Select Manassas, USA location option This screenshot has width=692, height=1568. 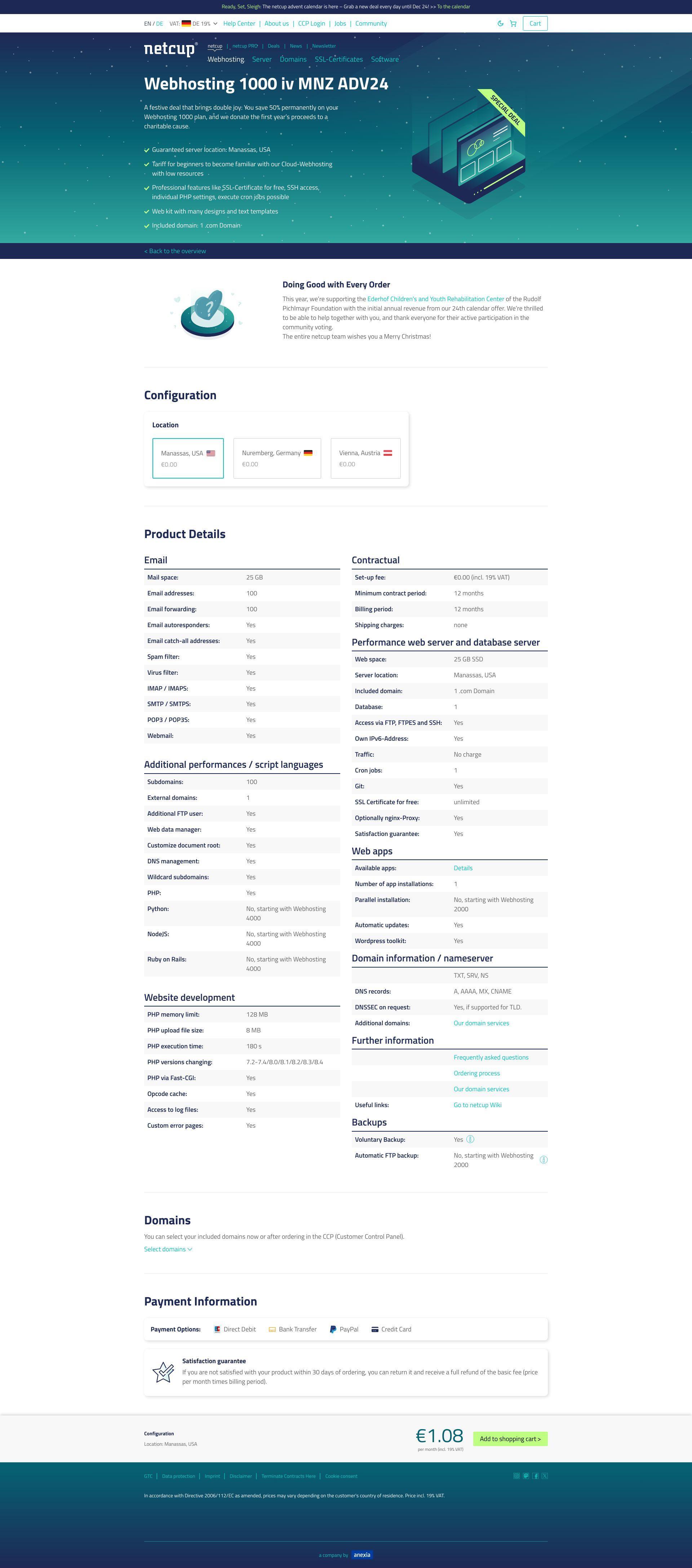[x=188, y=458]
